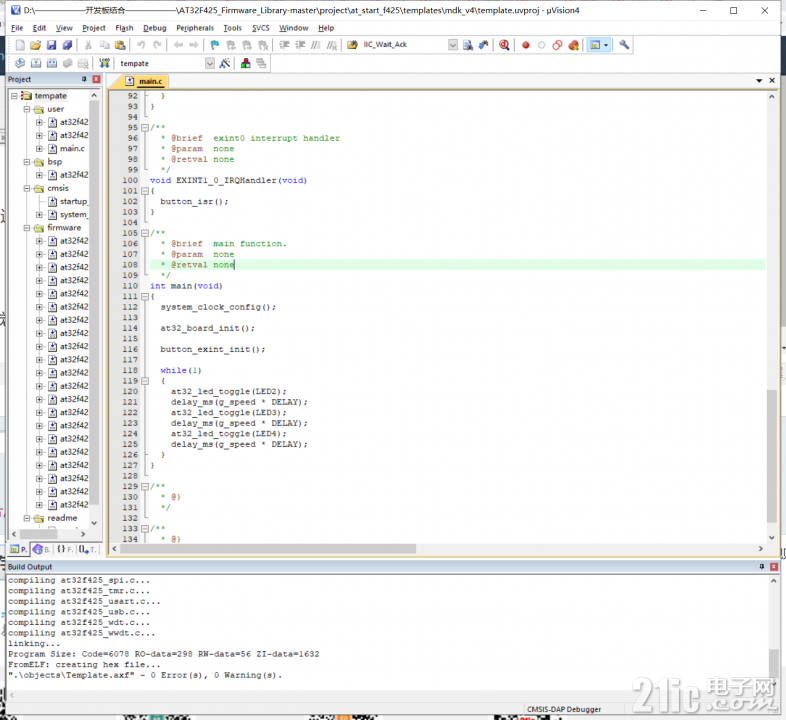The width and height of the screenshot is (786, 720).
Task: Select the startup file under cmsis
Action: [74, 202]
